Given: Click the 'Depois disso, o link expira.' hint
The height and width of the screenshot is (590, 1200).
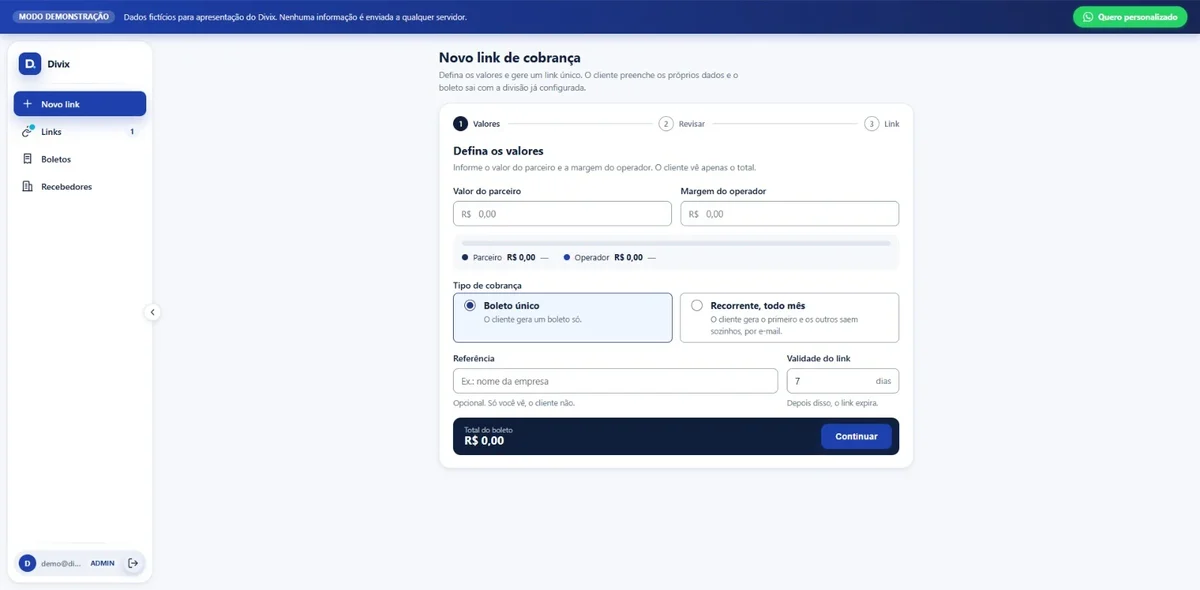Looking at the screenshot, I should pos(832,403).
